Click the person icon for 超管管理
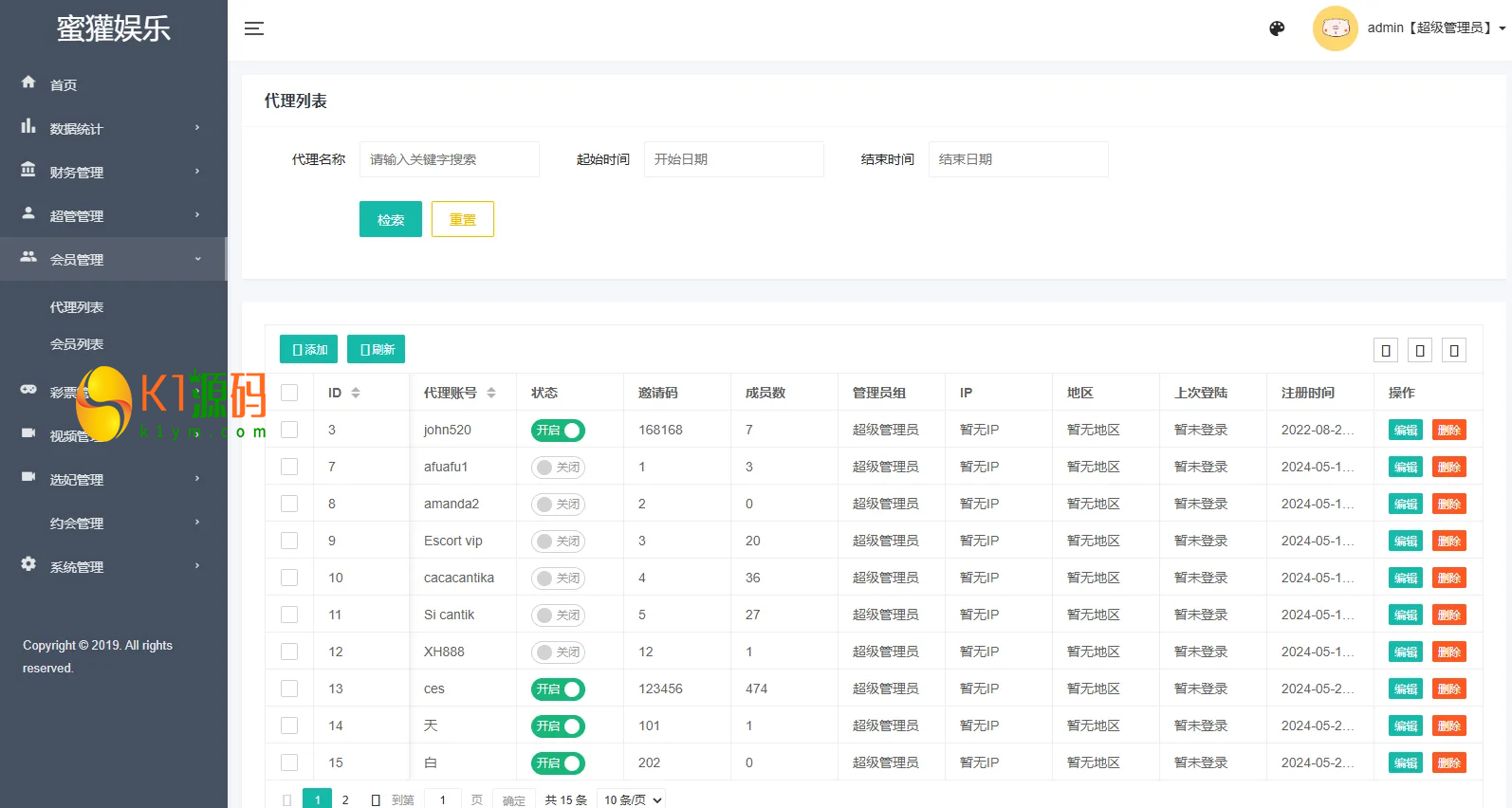This screenshot has width=1512, height=808. pos(28,213)
